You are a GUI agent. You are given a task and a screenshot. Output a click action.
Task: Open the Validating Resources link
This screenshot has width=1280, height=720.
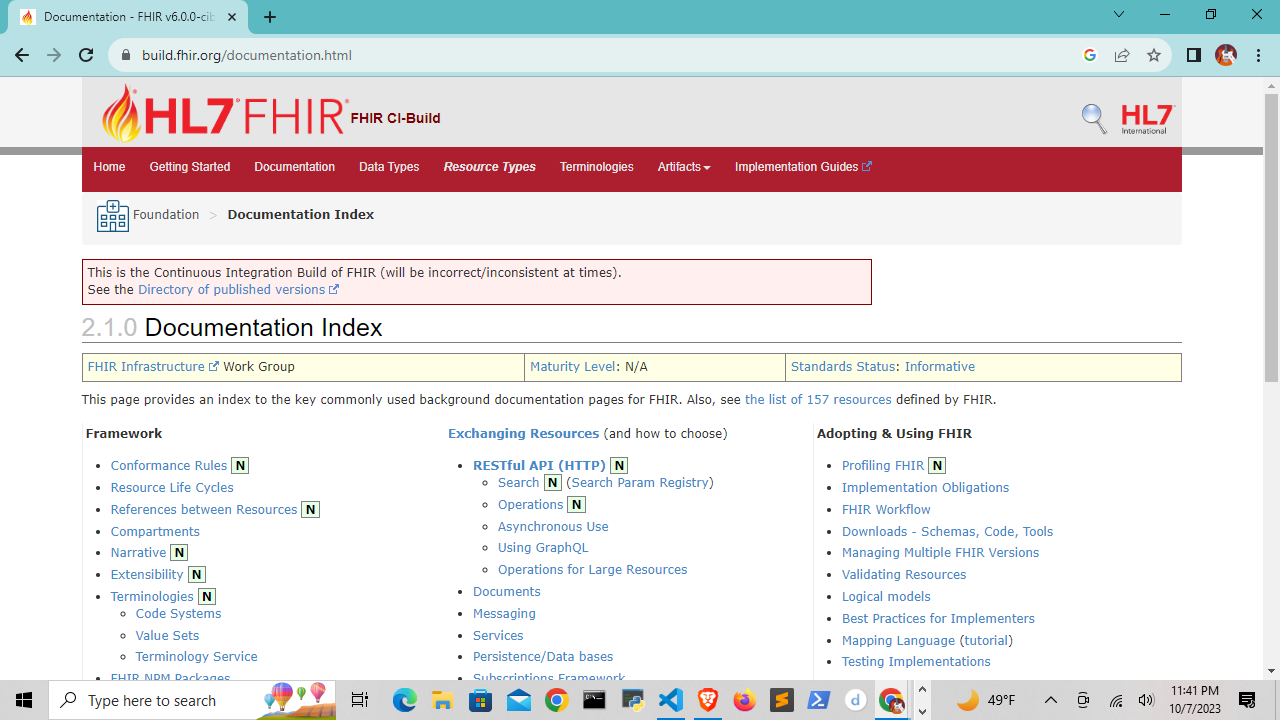coord(904,575)
